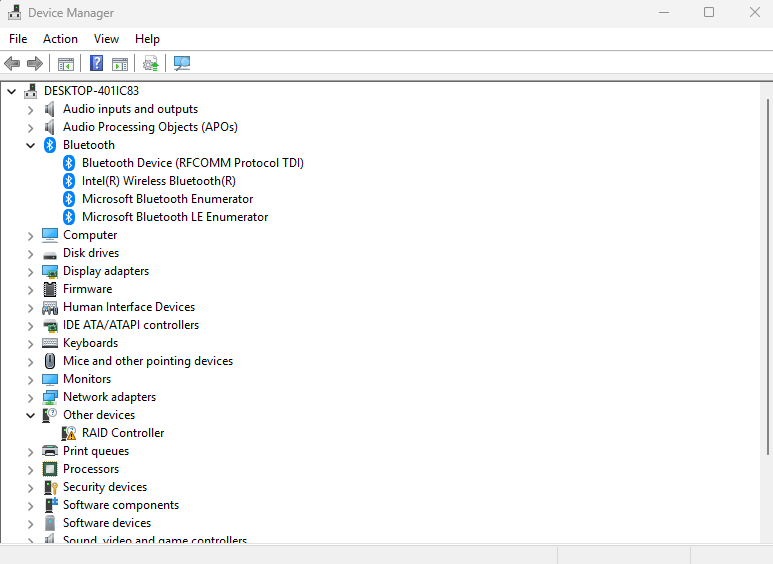Click the Device Manager title bar icon
The image size is (773, 564).
(x=15, y=12)
